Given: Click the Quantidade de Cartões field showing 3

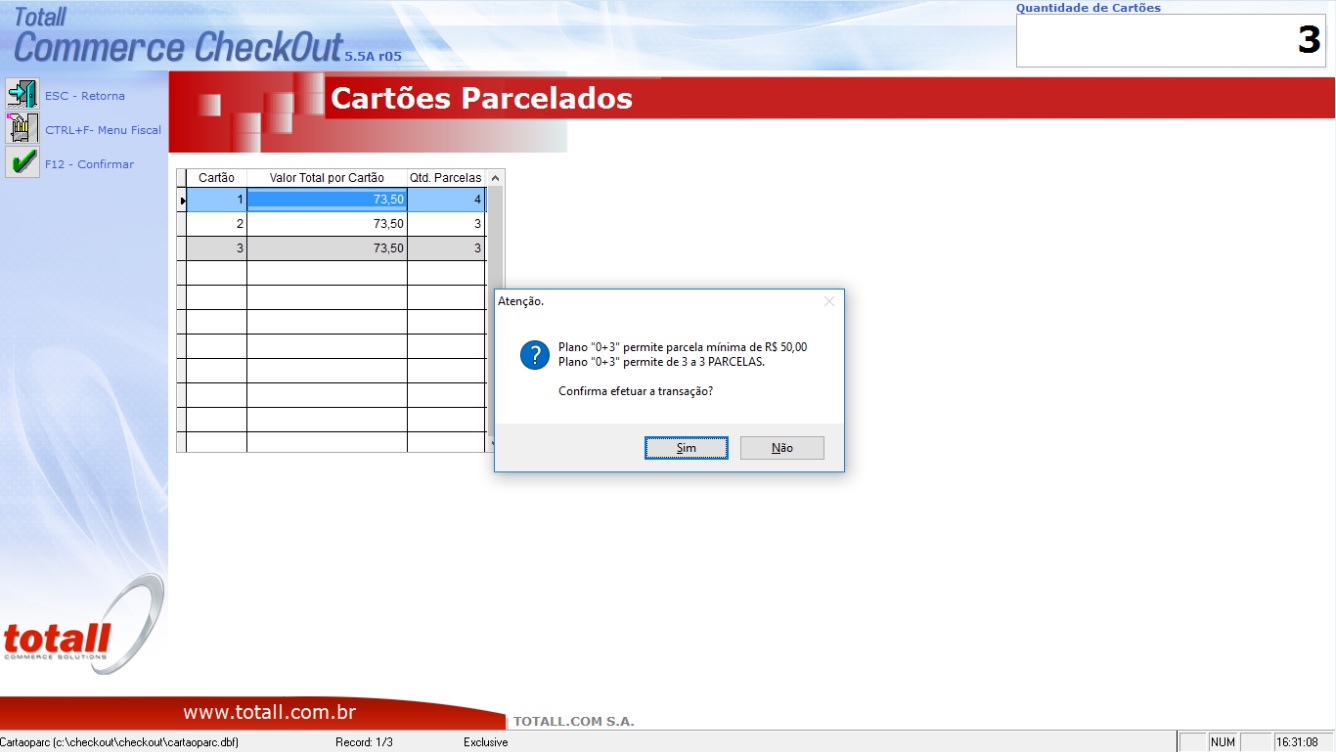Looking at the screenshot, I should click(x=1171, y=41).
